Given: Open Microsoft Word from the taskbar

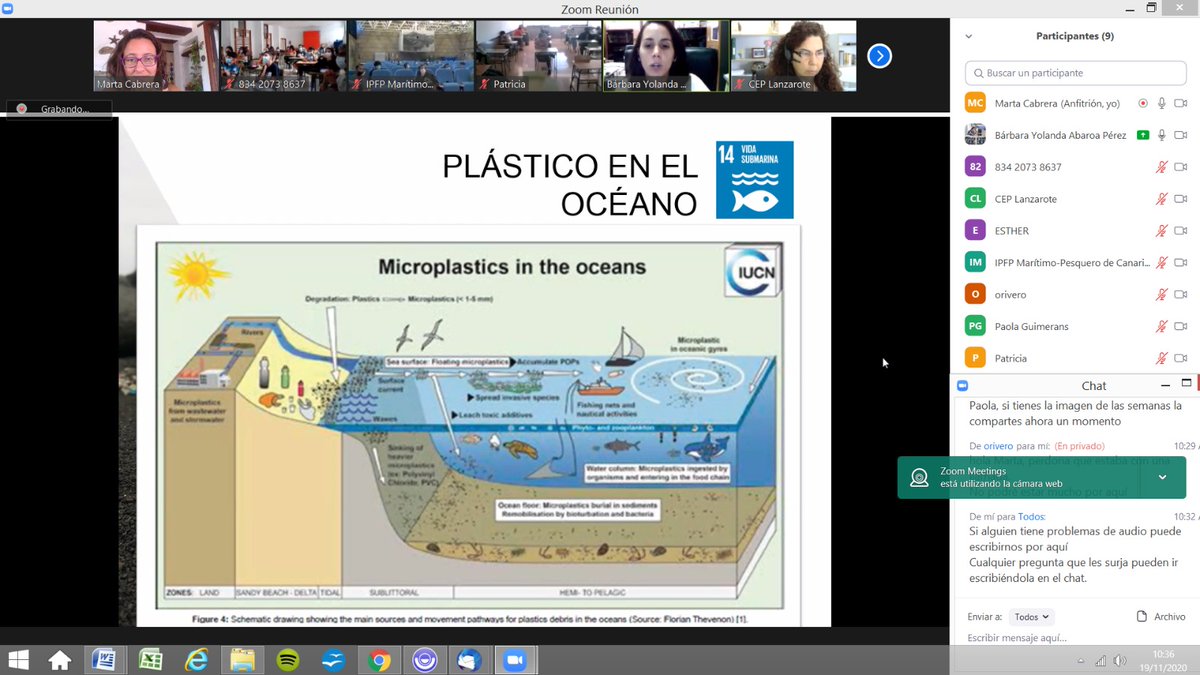Looking at the screenshot, I should [104, 660].
